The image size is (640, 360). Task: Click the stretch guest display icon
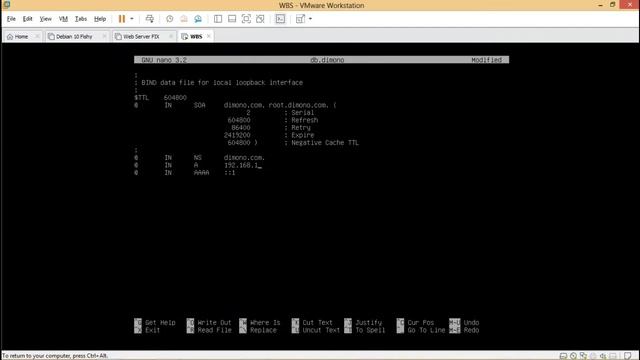click(300, 19)
